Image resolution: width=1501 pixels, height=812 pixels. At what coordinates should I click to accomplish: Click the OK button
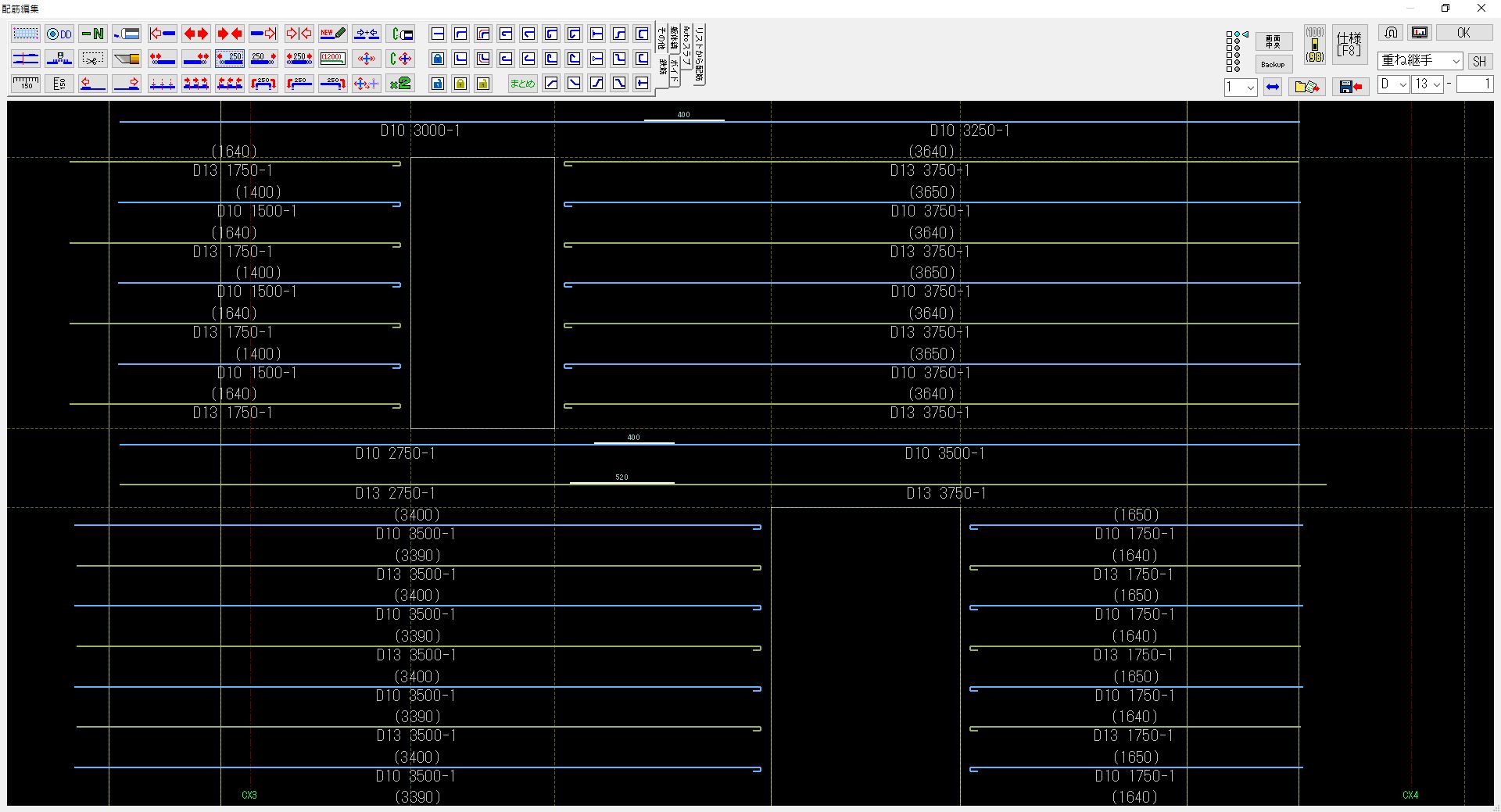pyautogui.click(x=1464, y=33)
